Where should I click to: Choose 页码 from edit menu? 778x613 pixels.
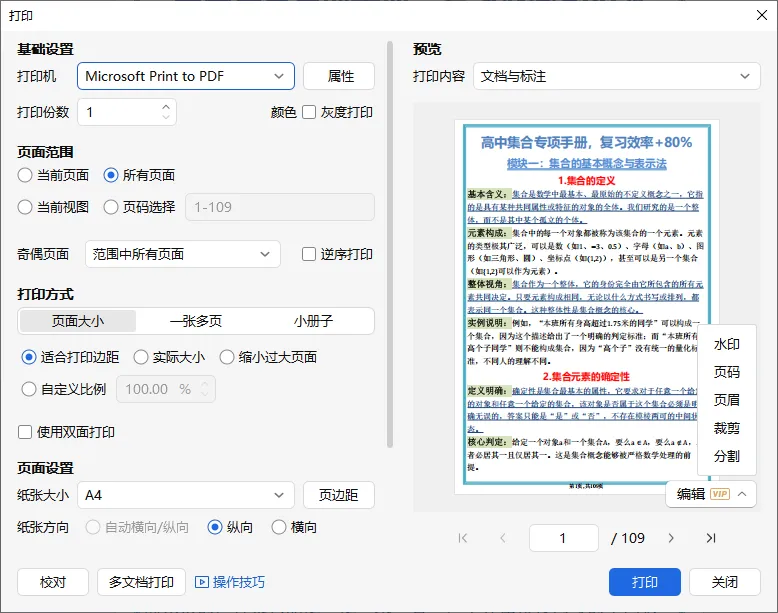pos(727,372)
